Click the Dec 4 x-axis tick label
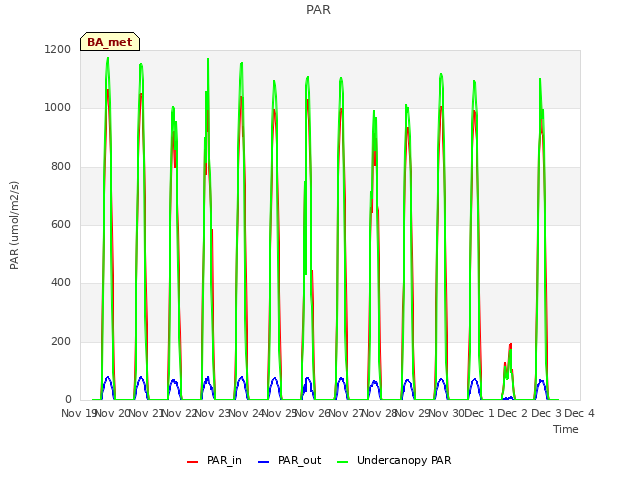Image resolution: width=640 pixels, height=480 pixels. [x=579, y=413]
